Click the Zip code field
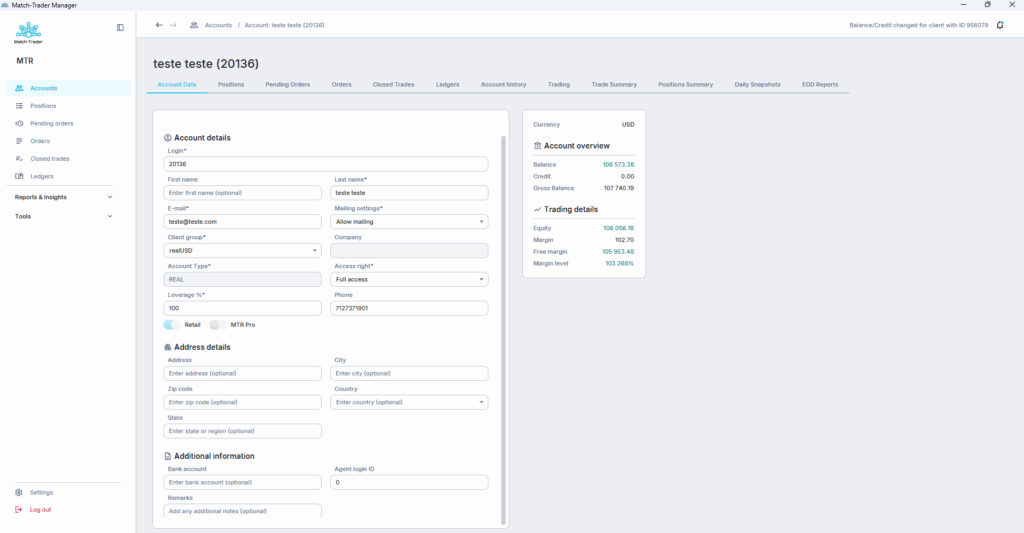The height and width of the screenshot is (533, 1024). [242, 402]
